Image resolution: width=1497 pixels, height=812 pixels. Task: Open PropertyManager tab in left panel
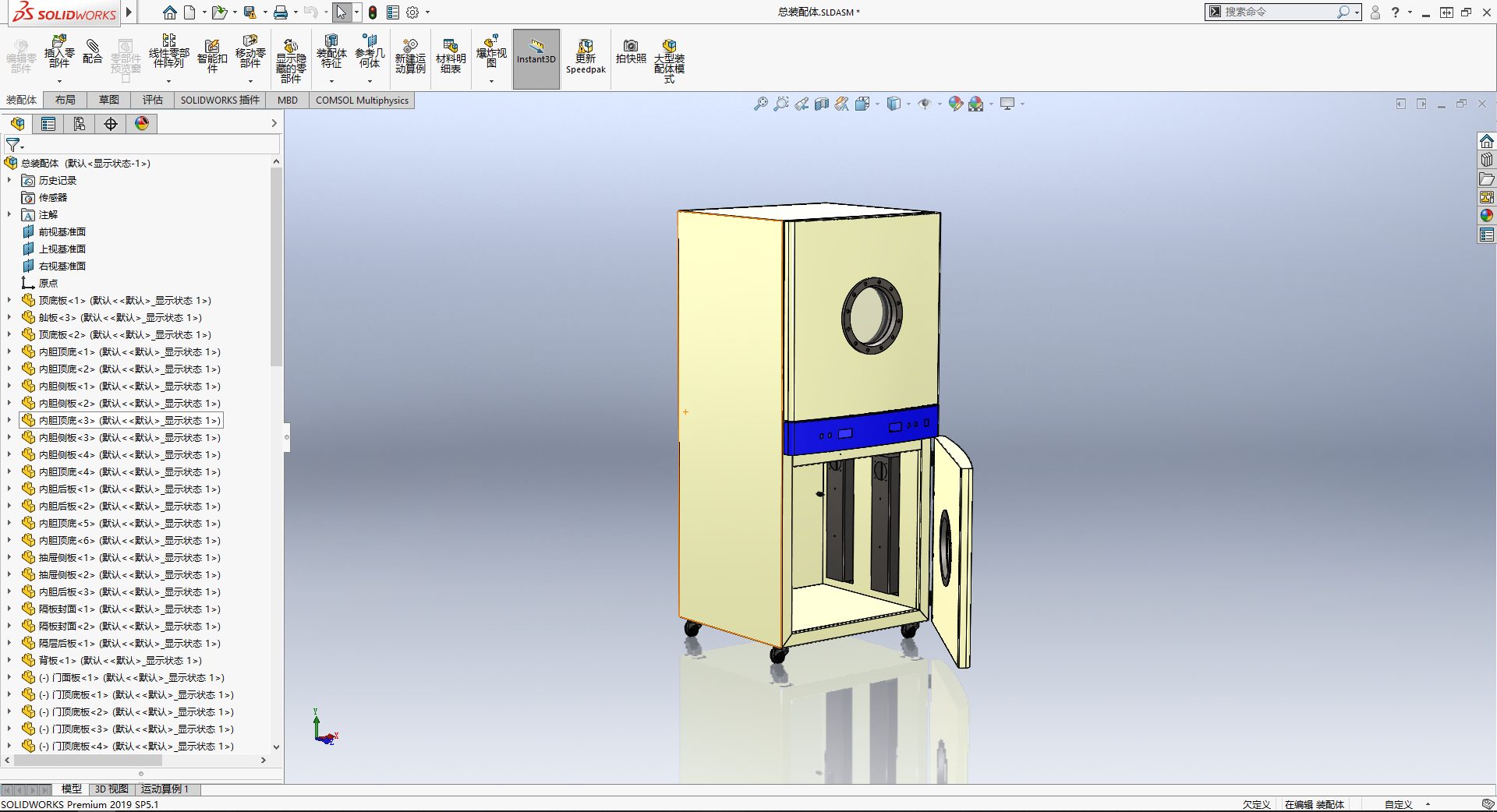[48, 124]
